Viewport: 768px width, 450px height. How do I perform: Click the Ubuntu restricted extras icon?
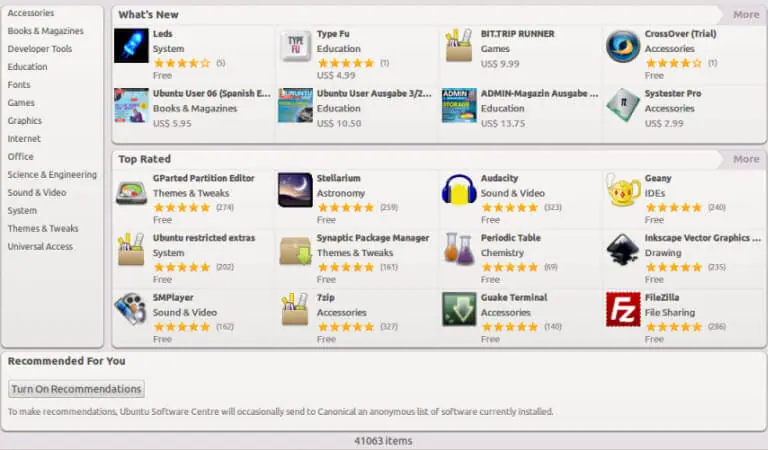click(131, 249)
